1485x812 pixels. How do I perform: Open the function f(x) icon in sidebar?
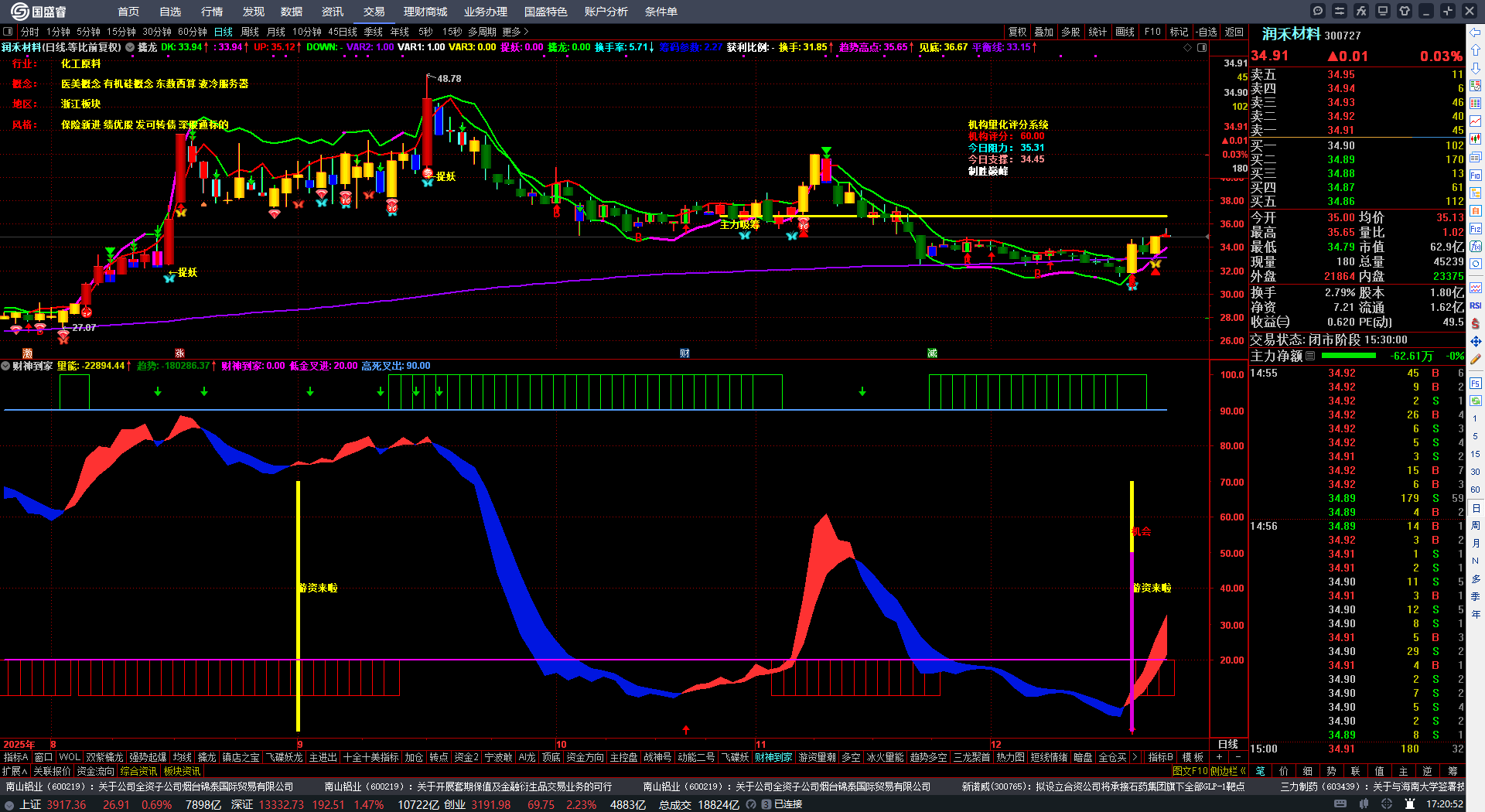(1476, 247)
